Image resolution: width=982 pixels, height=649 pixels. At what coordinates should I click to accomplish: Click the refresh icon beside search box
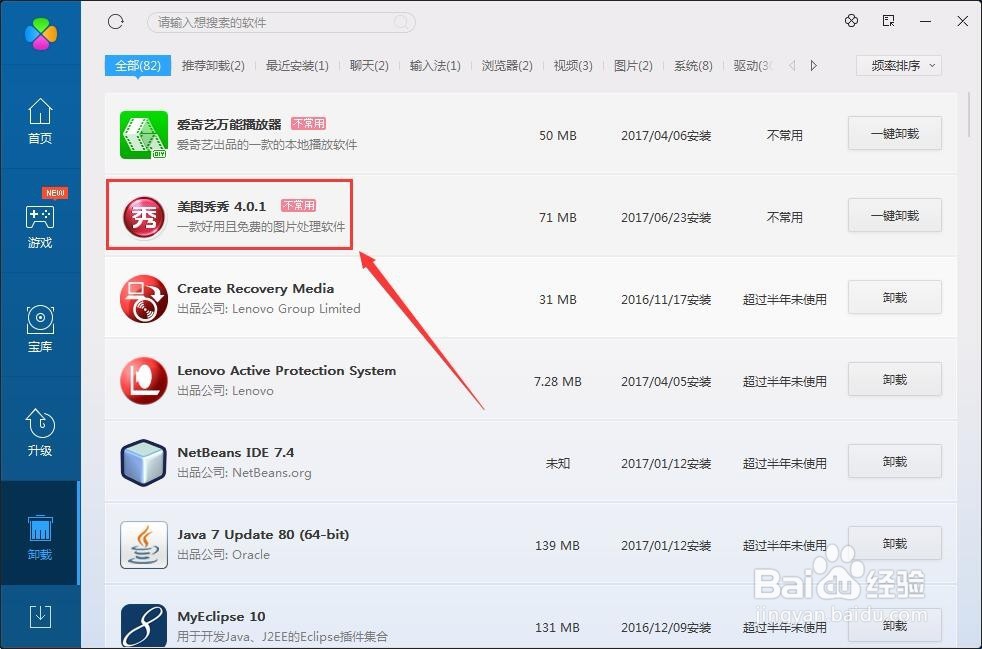(116, 22)
